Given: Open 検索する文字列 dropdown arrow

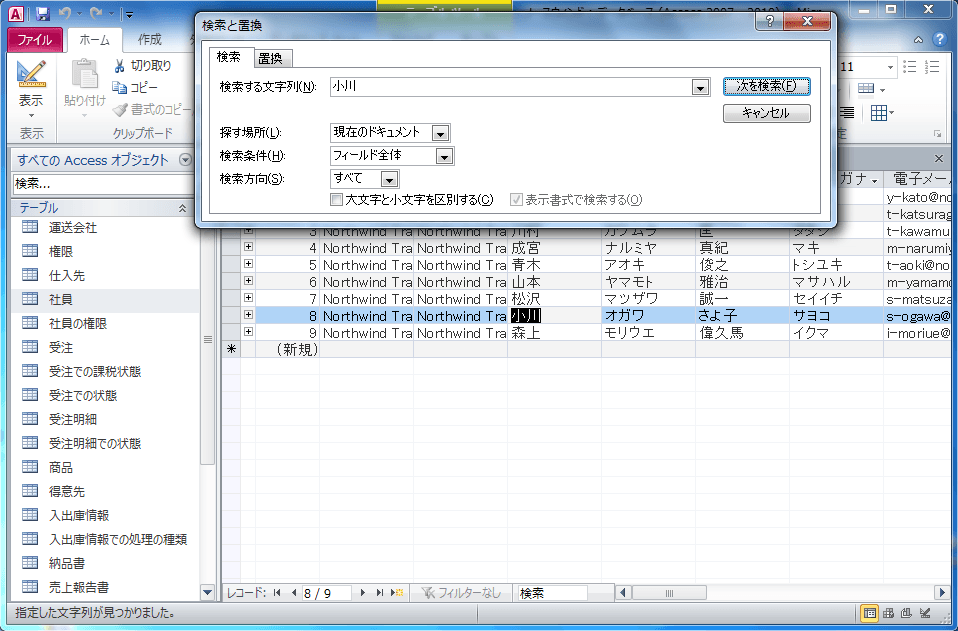Looking at the screenshot, I should coord(700,87).
